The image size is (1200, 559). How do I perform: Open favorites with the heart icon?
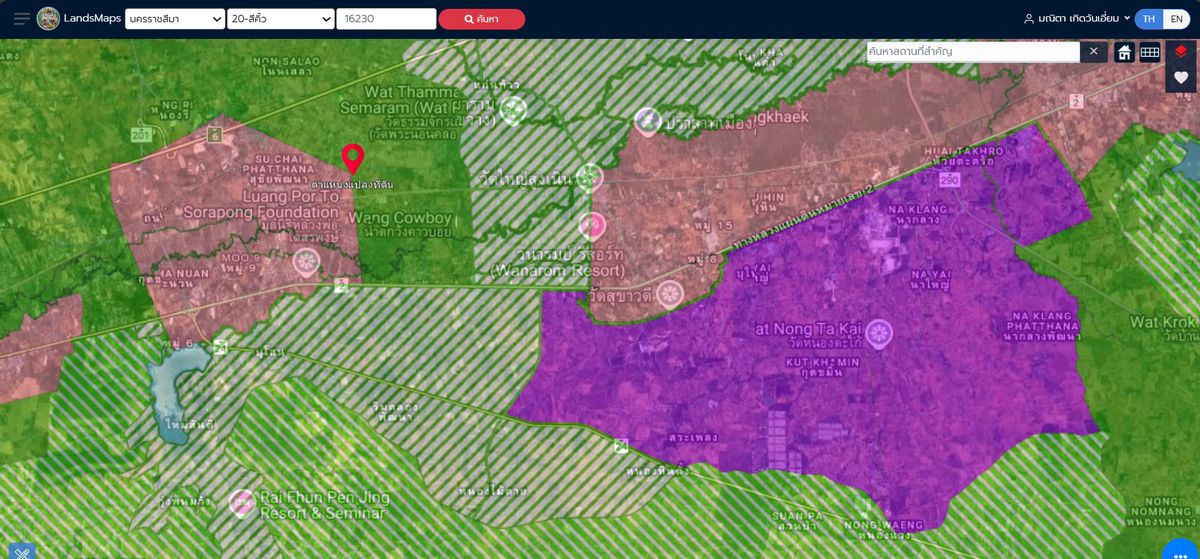coord(1181,78)
